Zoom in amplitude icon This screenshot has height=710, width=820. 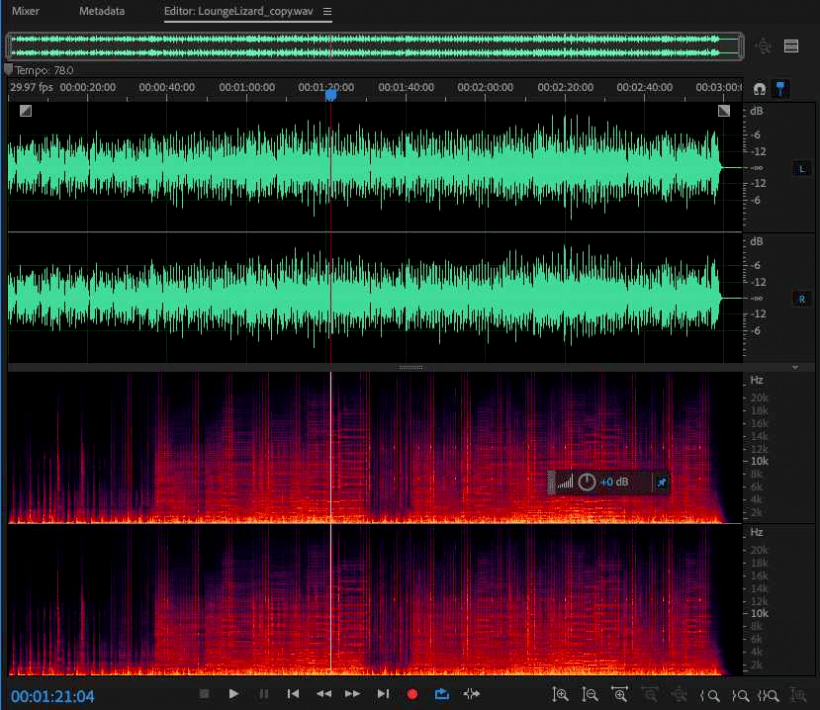pos(560,695)
